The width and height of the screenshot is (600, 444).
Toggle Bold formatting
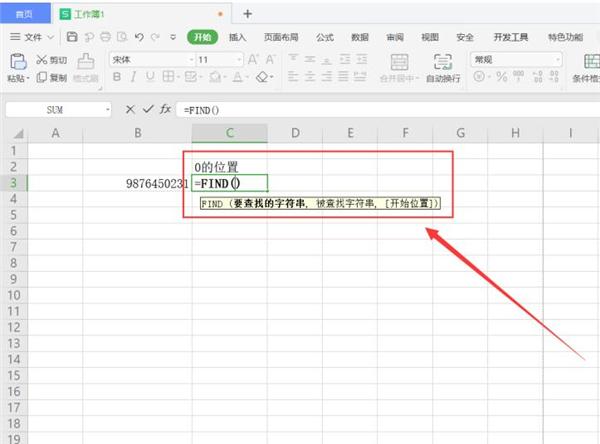[116, 78]
